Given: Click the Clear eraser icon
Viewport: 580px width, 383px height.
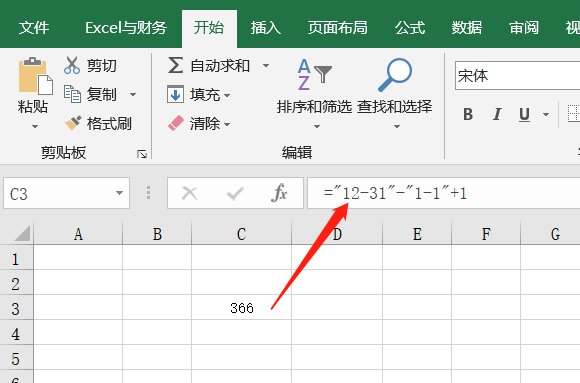Looking at the screenshot, I should pos(176,123).
